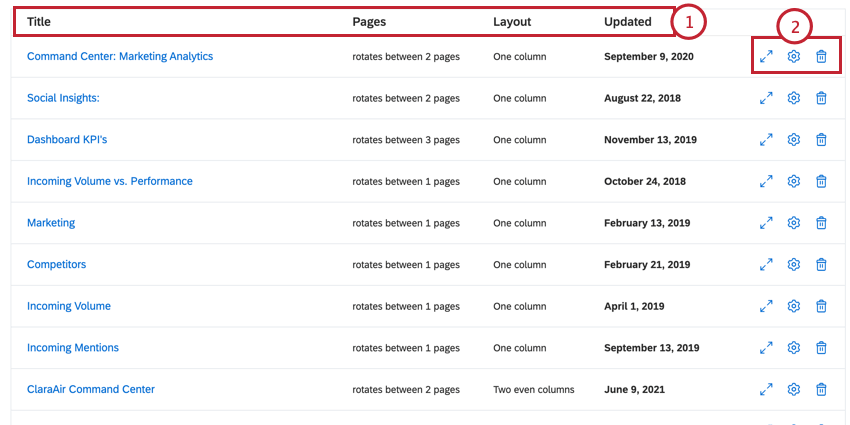Open settings for Incoming Mentions row

(x=794, y=347)
